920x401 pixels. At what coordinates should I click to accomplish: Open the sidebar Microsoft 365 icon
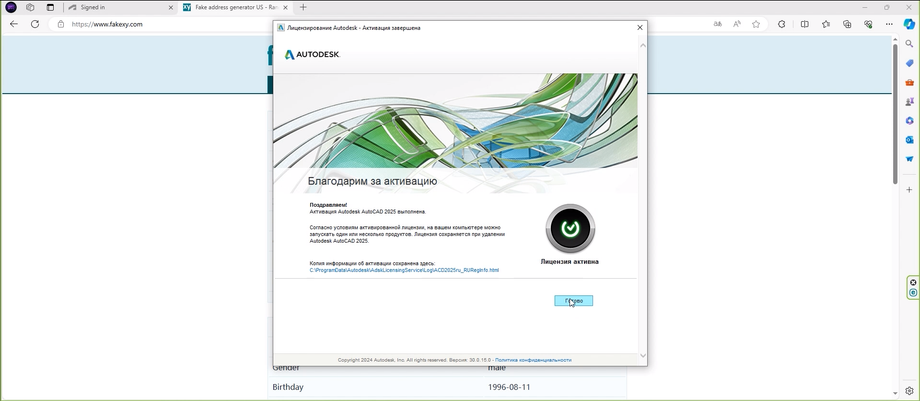[x=909, y=120]
